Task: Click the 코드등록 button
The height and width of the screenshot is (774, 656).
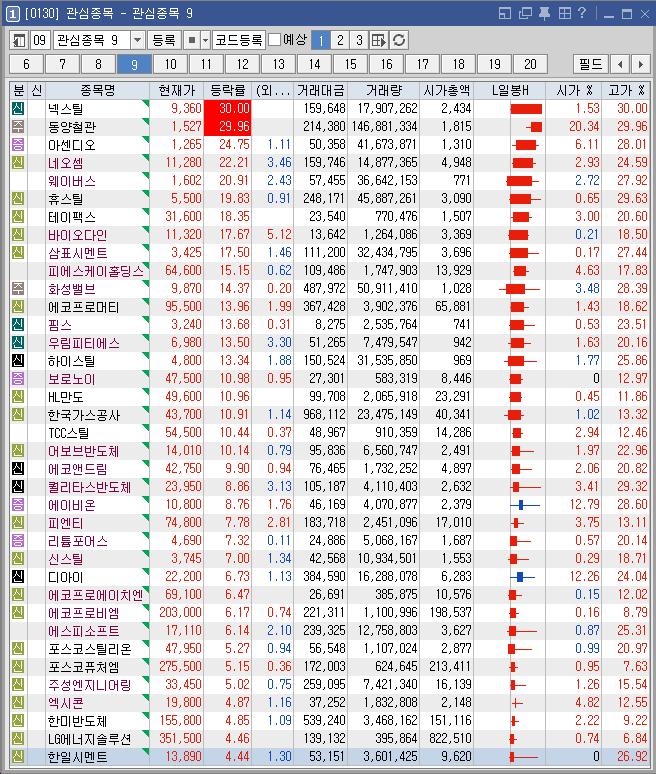Action: (x=239, y=40)
